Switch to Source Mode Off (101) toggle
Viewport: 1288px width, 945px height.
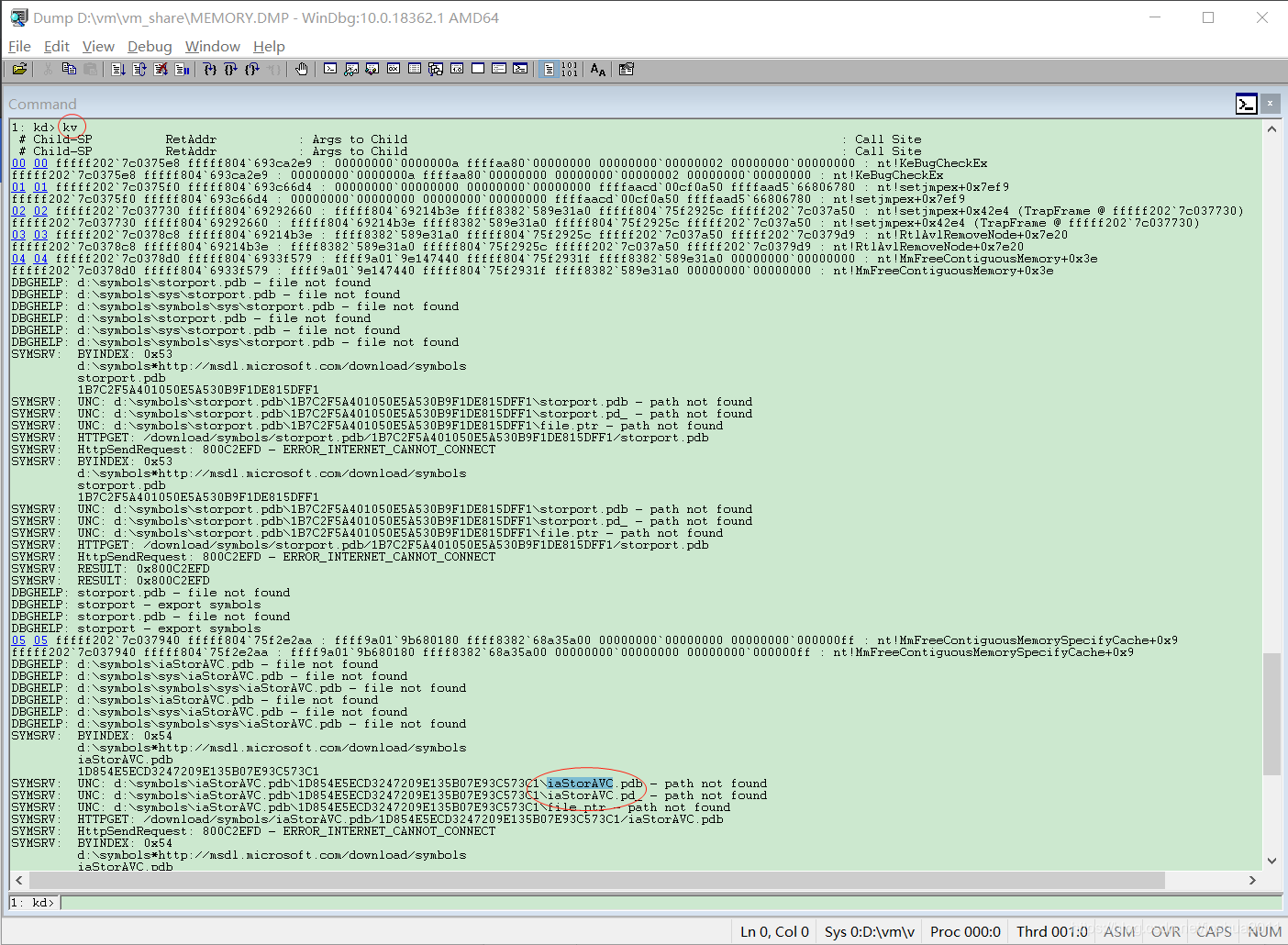pos(570,69)
